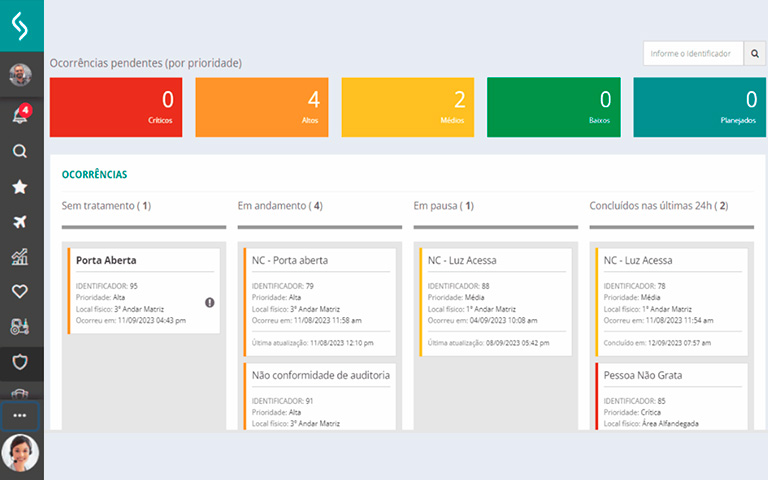
Task: Select the orange Altos priority tile
Action: (x=262, y=107)
